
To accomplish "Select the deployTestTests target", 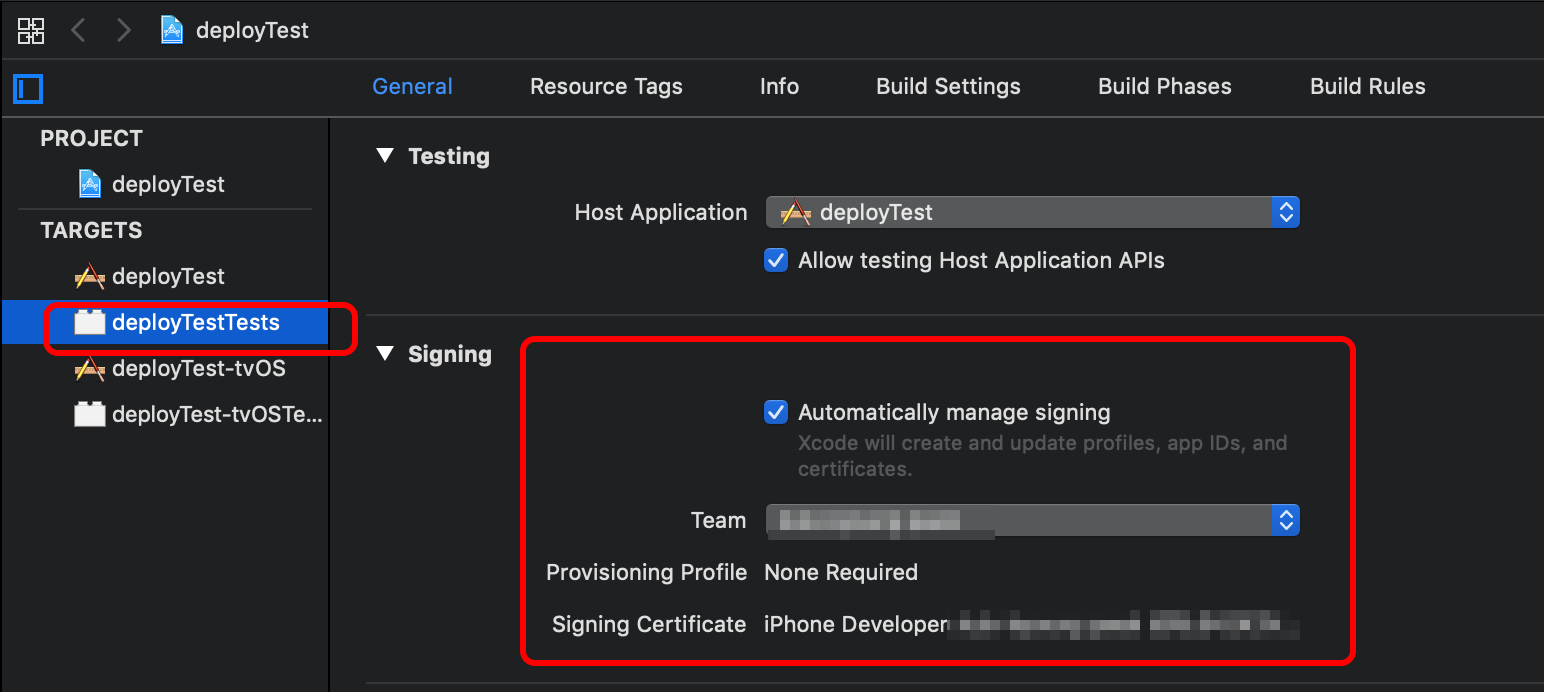I will tap(165, 322).
